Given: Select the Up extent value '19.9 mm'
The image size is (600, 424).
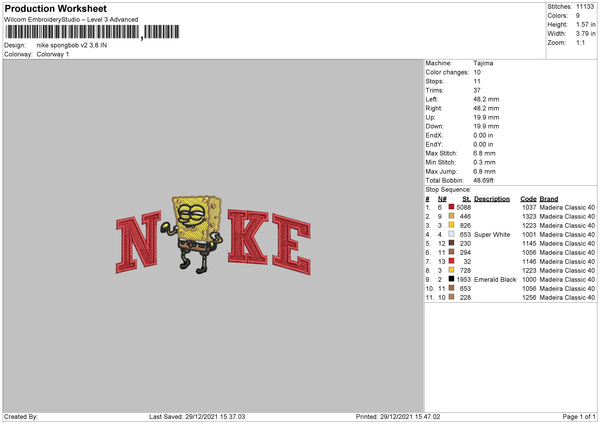Looking at the screenshot, I should tap(486, 117).
